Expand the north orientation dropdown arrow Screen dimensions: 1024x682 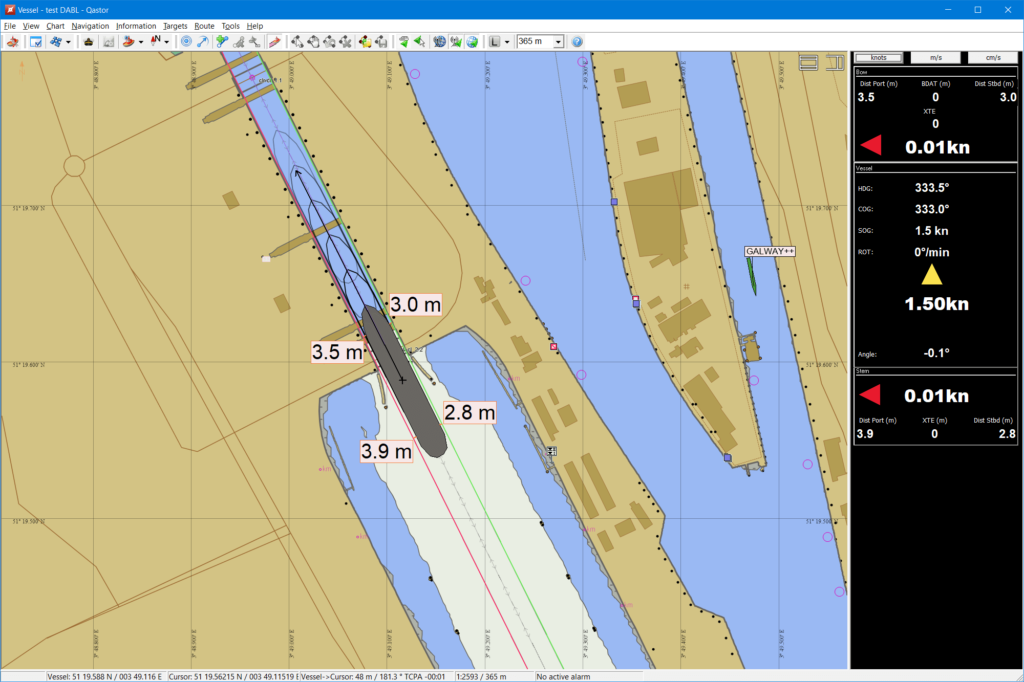tap(167, 42)
